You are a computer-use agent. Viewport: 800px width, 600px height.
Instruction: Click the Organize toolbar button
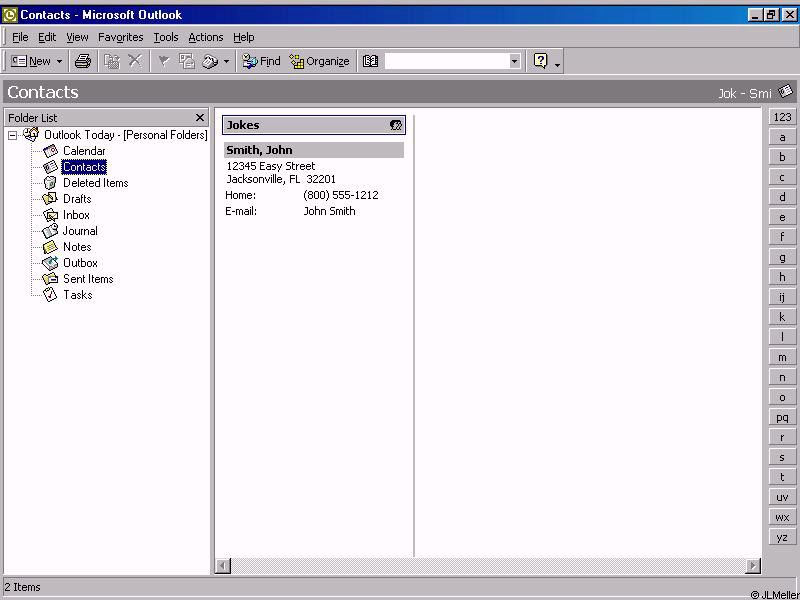[x=319, y=61]
